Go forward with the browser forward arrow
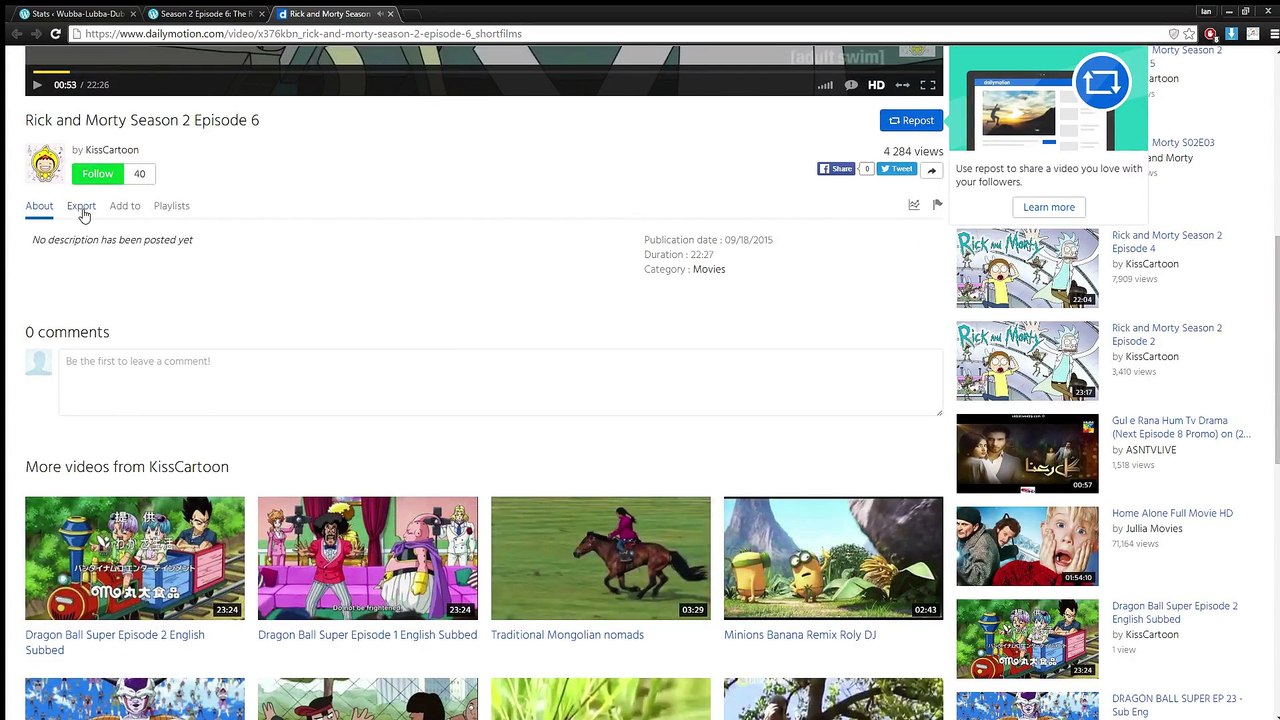Image resolution: width=1280 pixels, height=720 pixels. point(36,34)
